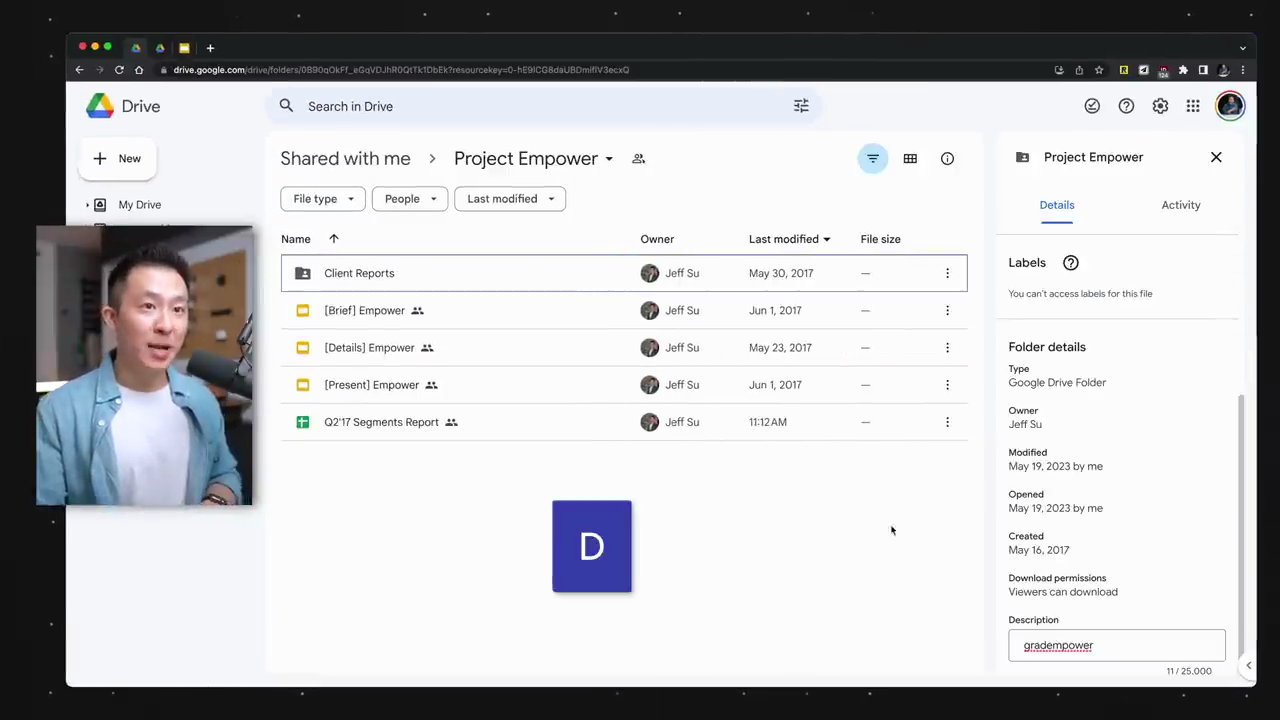
Task: Close the Project Empower details panel
Action: [x=1216, y=157]
